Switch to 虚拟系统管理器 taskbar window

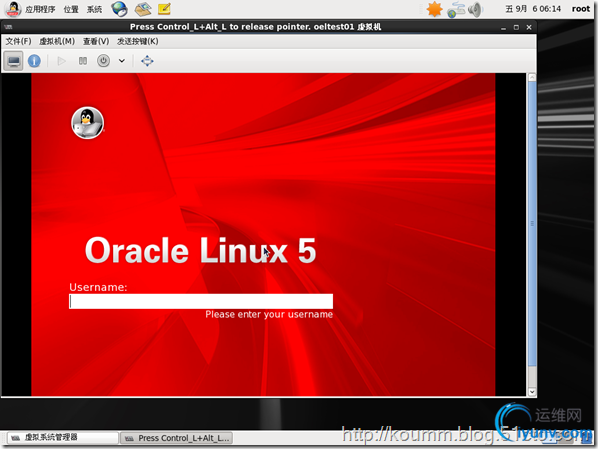point(62,437)
